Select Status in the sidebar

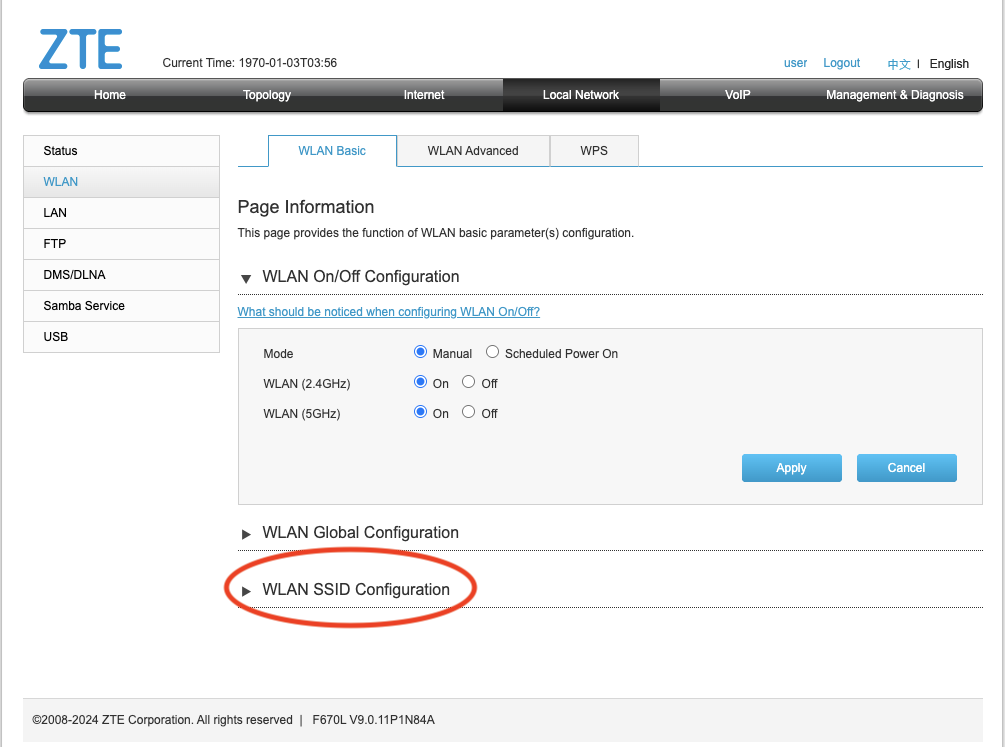(x=60, y=150)
